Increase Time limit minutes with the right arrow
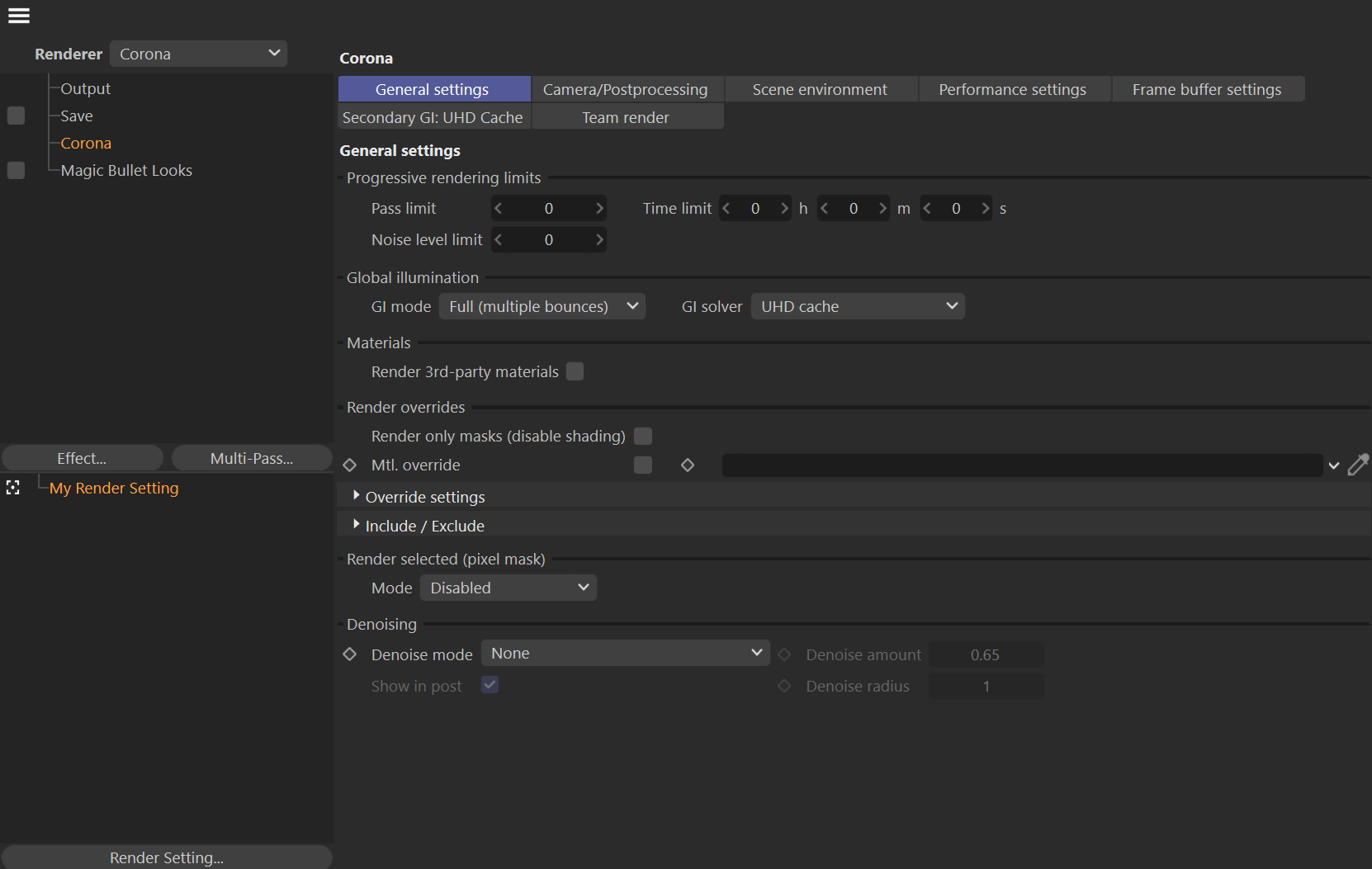1372x869 pixels. tap(882, 209)
